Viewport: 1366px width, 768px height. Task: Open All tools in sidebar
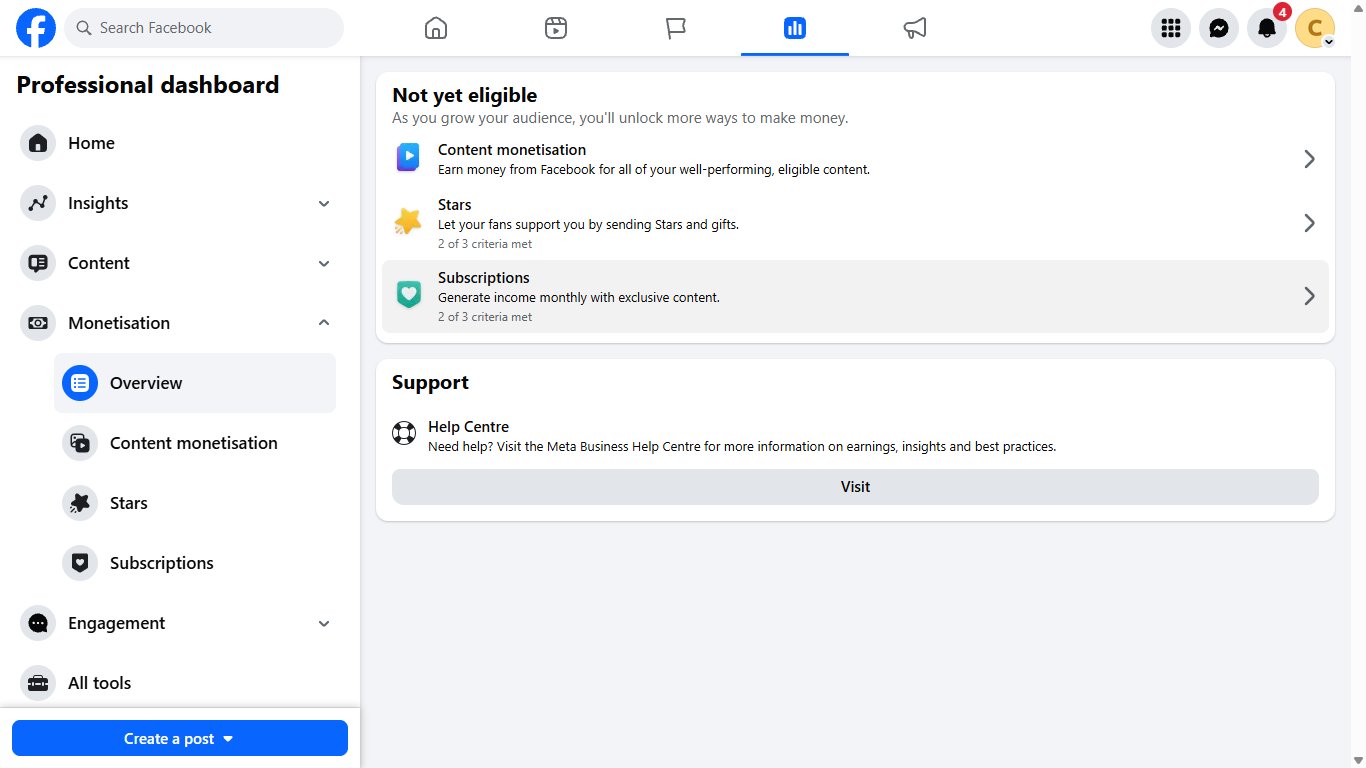click(x=180, y=683)
